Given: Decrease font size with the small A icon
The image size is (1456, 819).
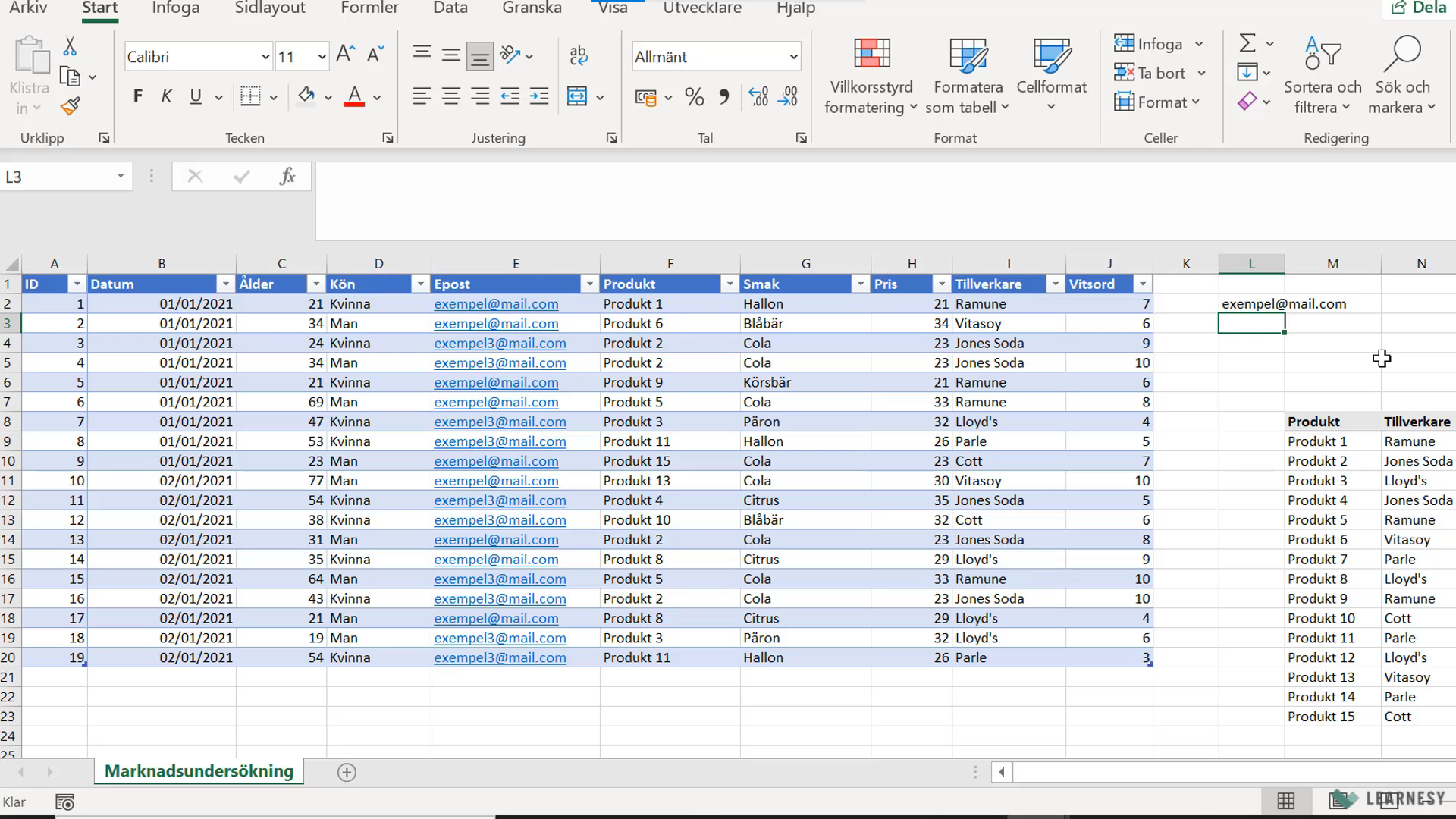Looking at the screenshot, I should [375, 55].
